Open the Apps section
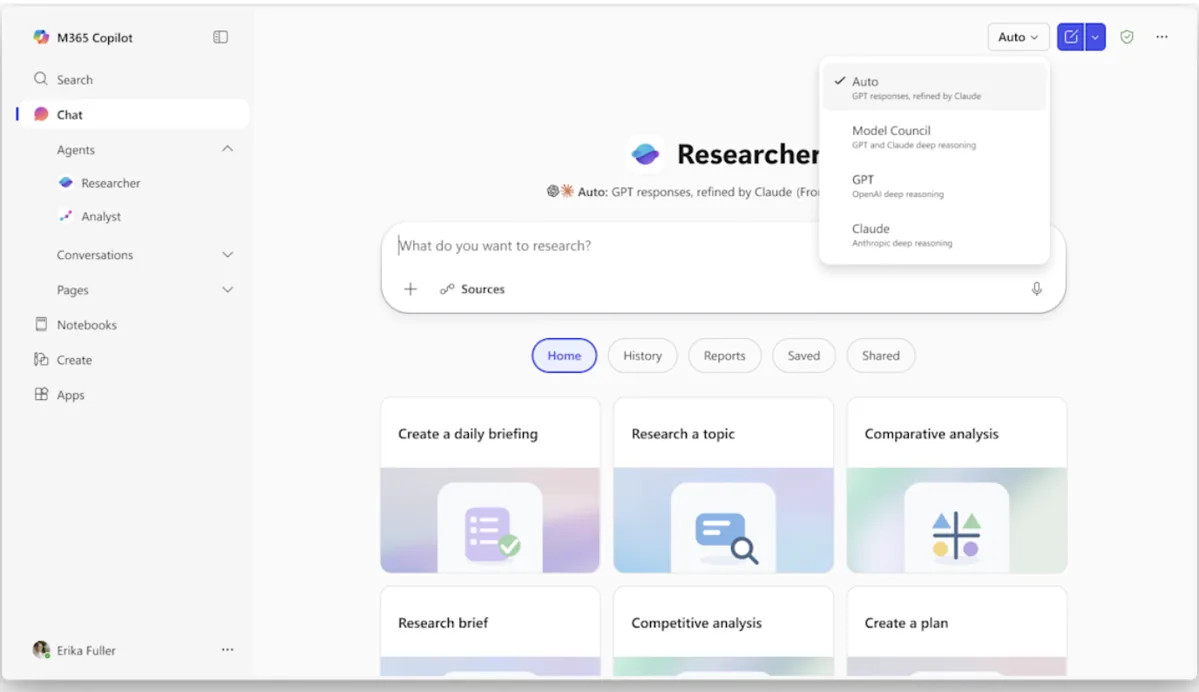 [x=71, y=394]
